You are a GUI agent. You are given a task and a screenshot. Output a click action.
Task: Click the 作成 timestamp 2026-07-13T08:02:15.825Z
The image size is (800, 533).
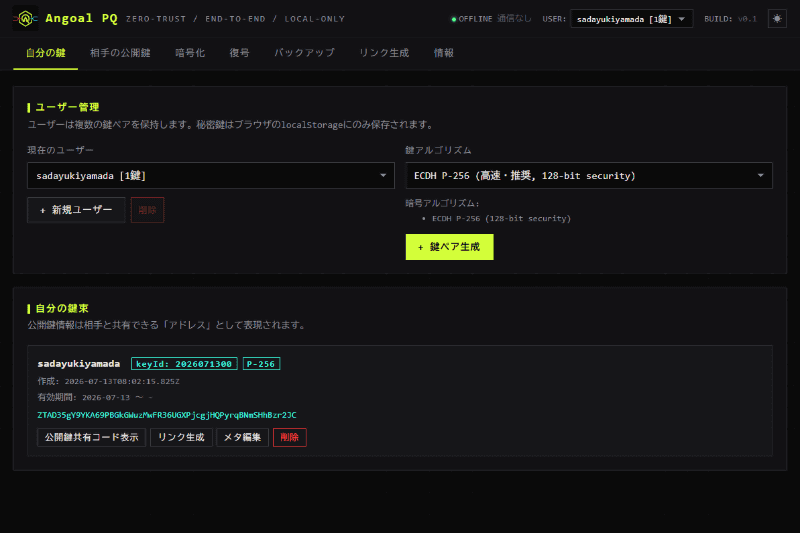click(x=108, y=381)
